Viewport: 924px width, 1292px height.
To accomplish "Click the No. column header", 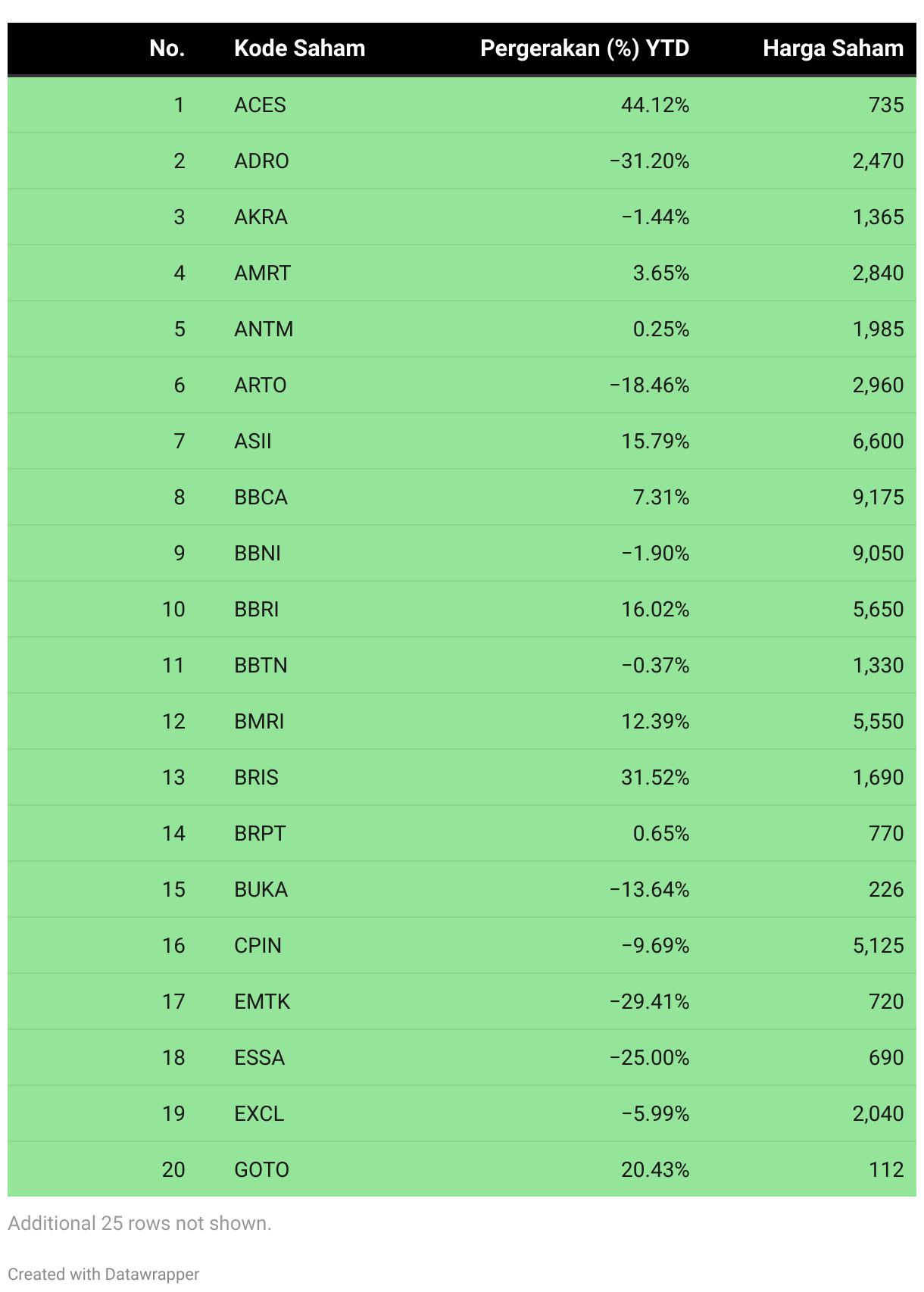I will coord(167,48).
